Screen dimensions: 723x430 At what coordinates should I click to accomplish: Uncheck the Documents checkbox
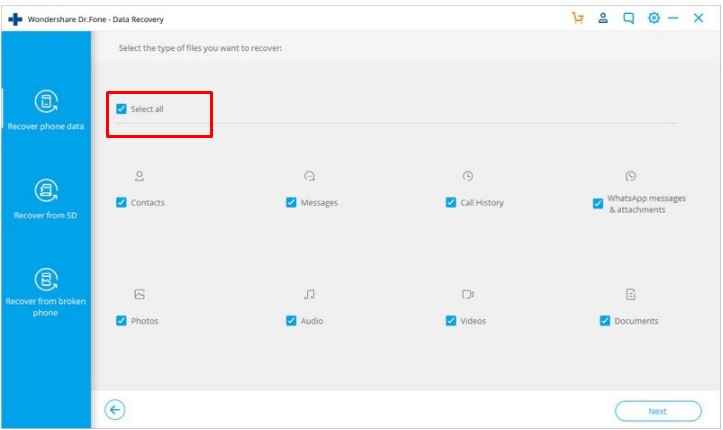coord(604,321)
